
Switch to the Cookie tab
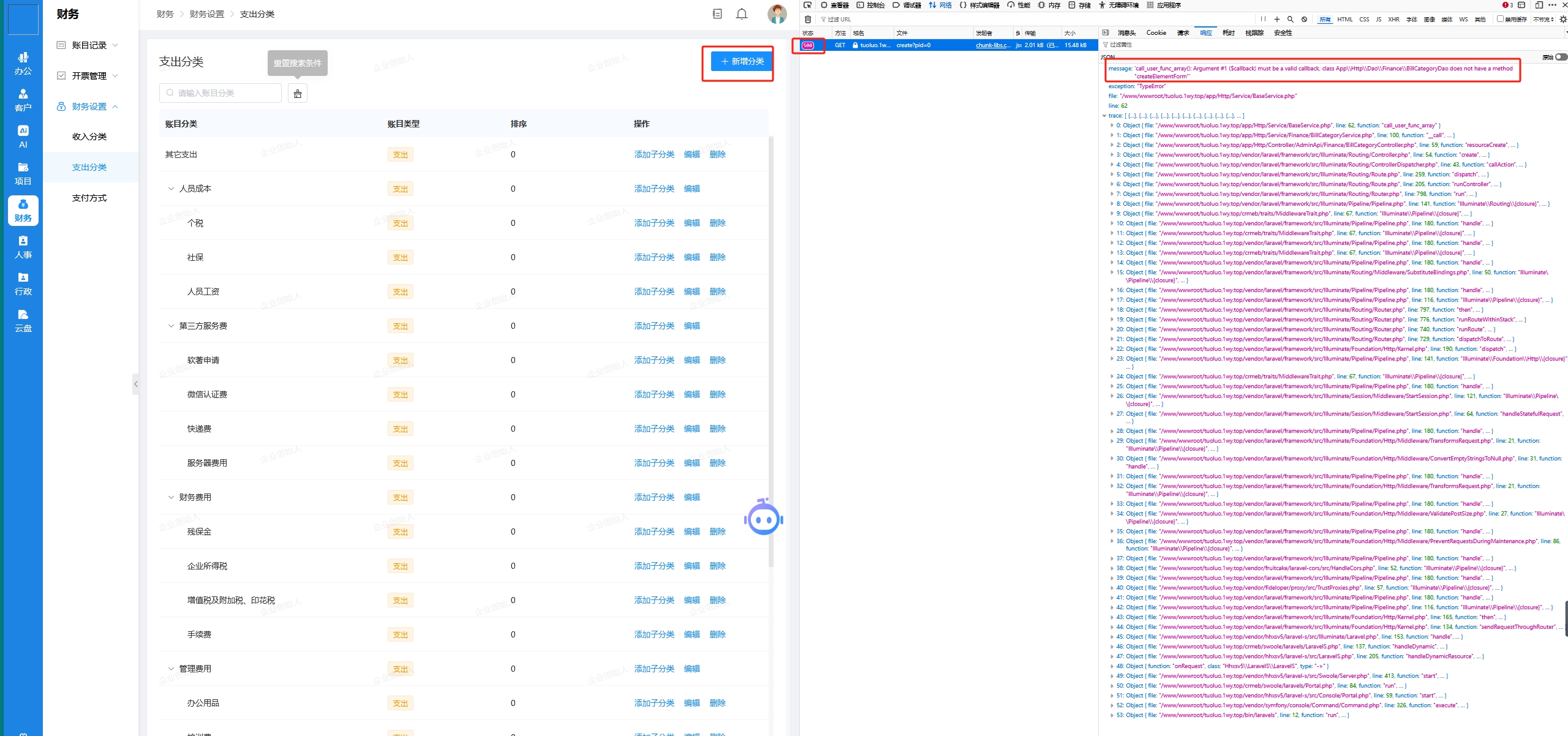click(x=1156, y=32)
